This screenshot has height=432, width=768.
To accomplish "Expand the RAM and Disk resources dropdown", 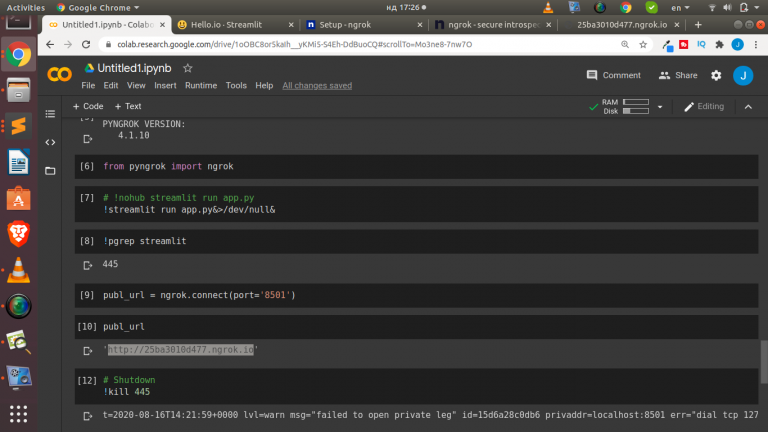I will [661, 106].
